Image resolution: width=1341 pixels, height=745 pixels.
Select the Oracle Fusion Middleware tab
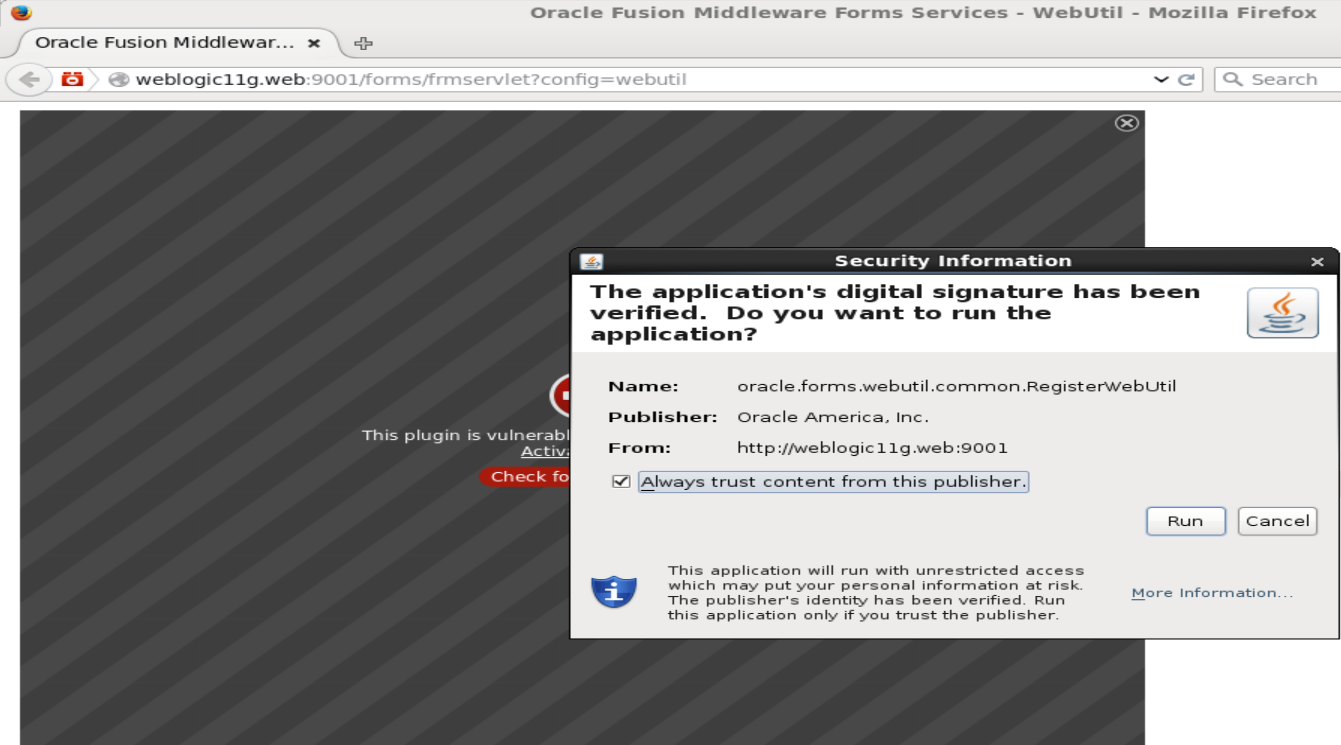pyautogui.click(x=178, y=43)
